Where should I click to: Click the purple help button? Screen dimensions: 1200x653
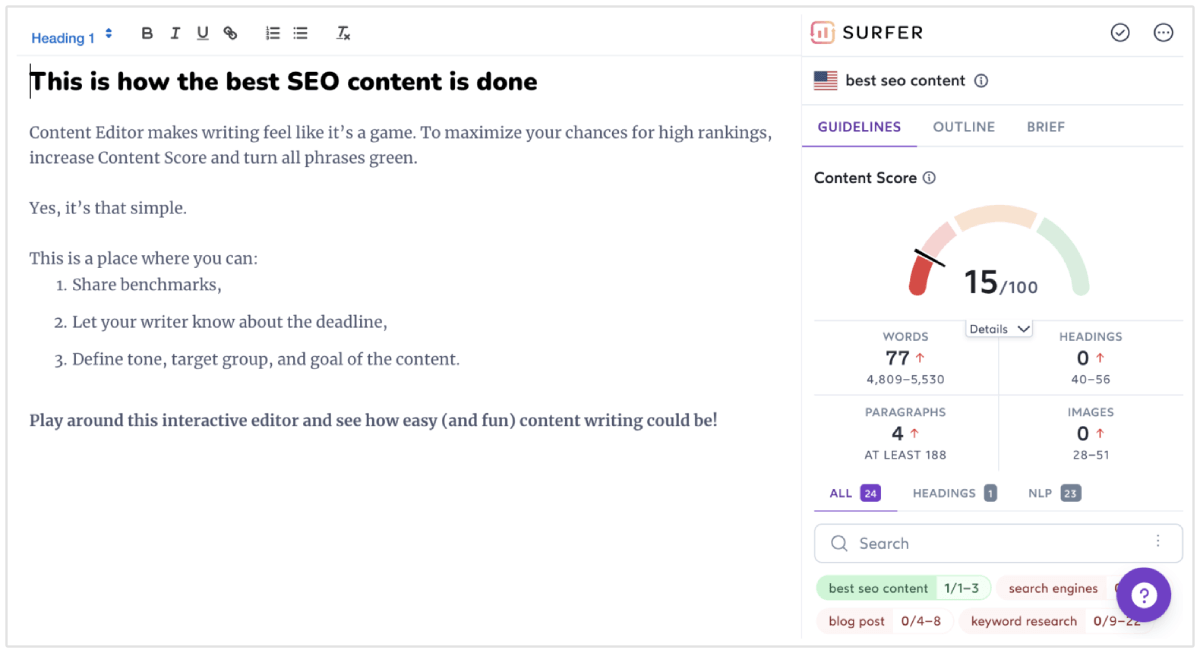point(1143,595)
